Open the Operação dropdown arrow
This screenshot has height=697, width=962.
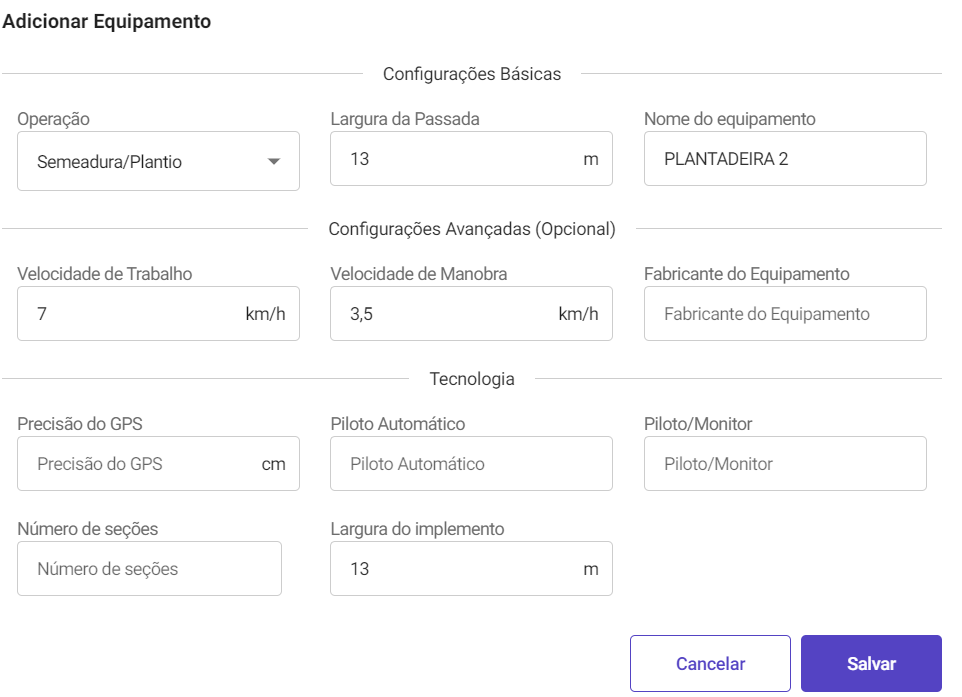pos(274,161)
